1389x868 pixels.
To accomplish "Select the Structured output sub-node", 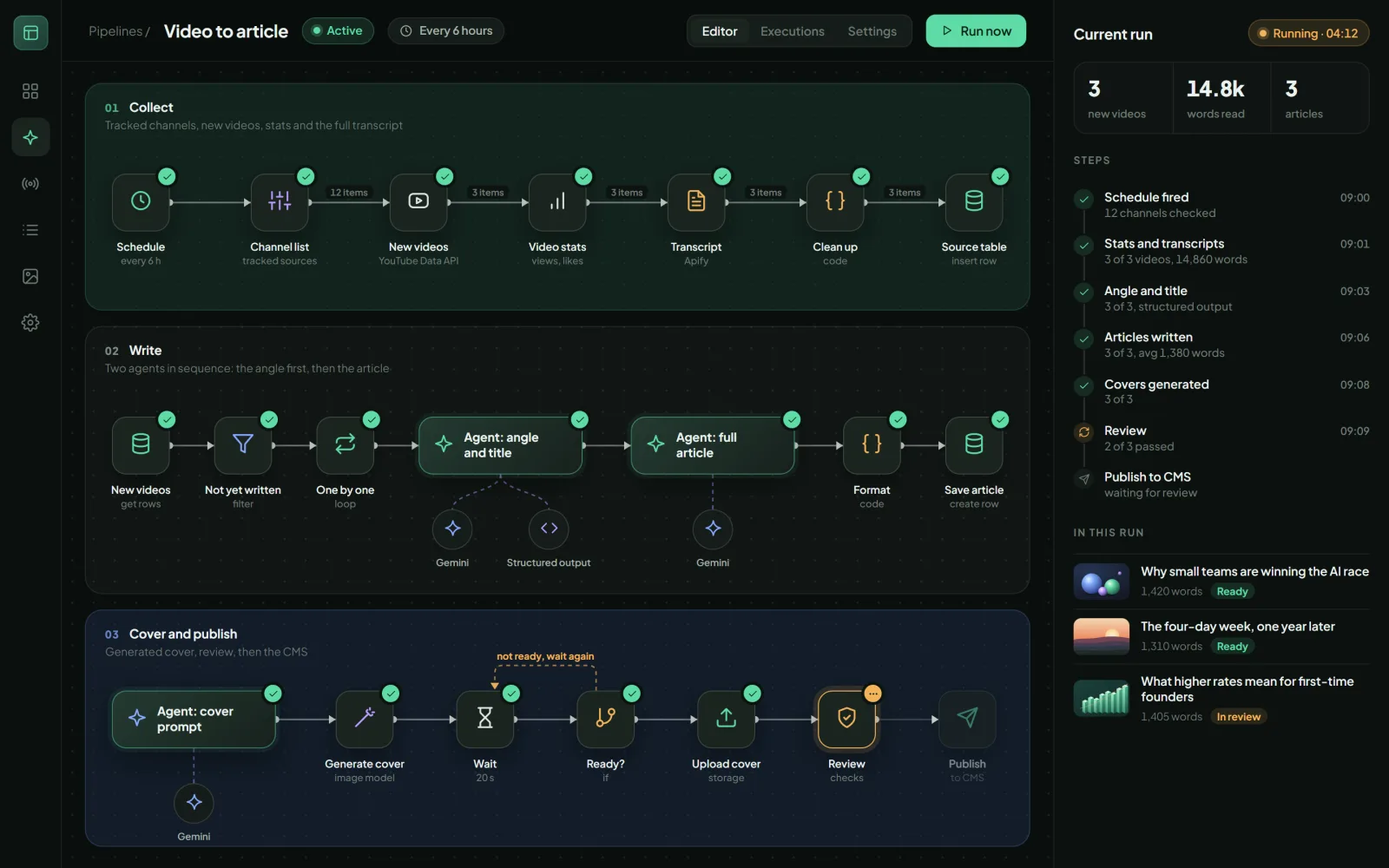I will pos(549,529).
